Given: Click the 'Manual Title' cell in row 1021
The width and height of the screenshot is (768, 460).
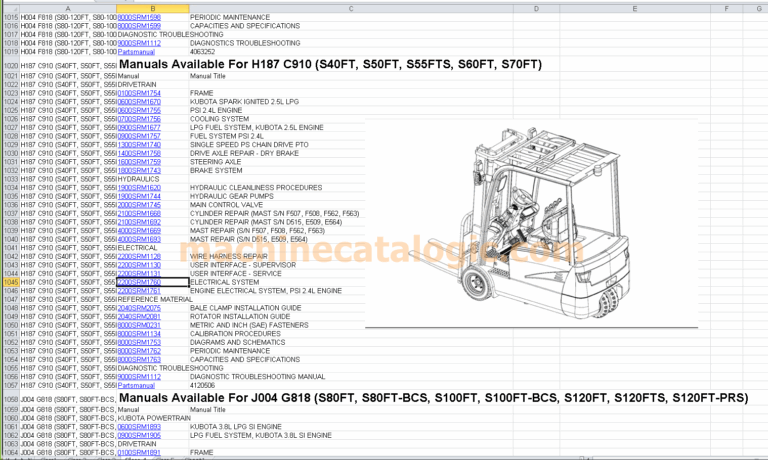Looking at the screenshot, I should tap(208, 76).
